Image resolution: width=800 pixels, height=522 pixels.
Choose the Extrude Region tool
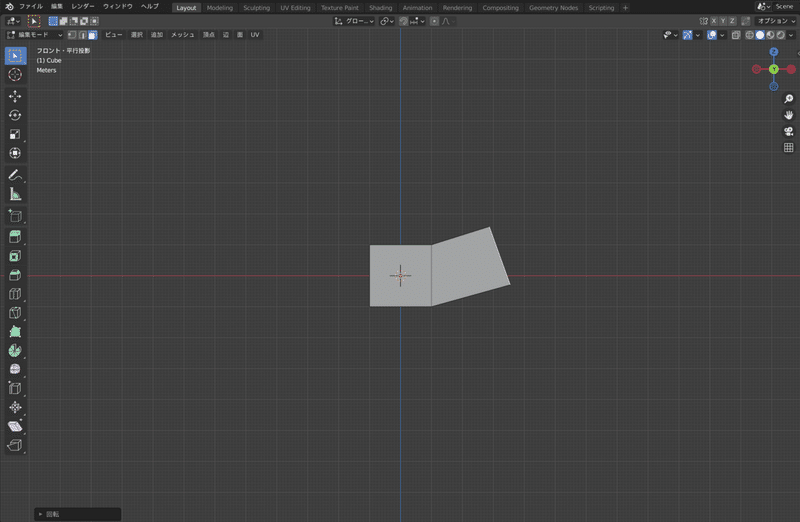[x=15, y=237]
